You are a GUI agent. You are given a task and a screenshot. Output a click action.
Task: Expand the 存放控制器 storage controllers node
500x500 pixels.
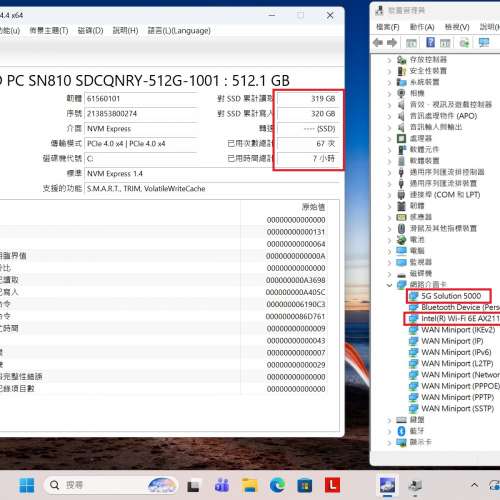pyautogui.click(x=389, y=60)
